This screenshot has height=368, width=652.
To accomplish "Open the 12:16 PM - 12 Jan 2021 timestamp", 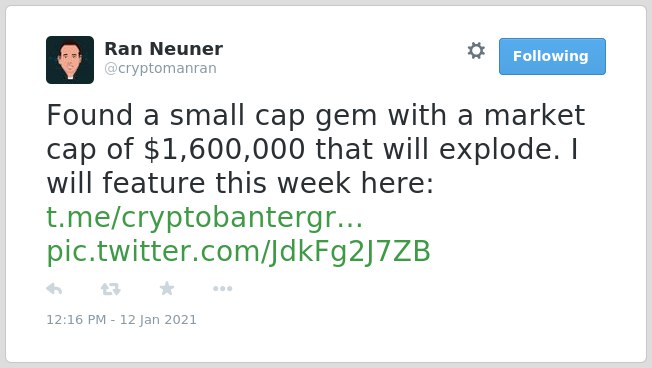I will point(121,320).
